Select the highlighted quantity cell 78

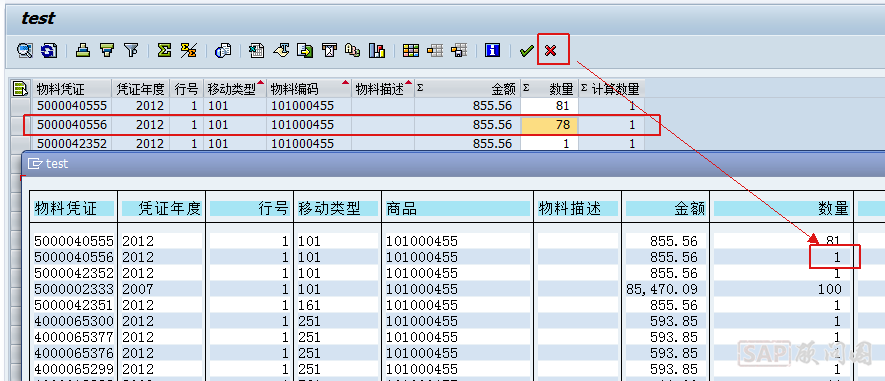[549, 125]
